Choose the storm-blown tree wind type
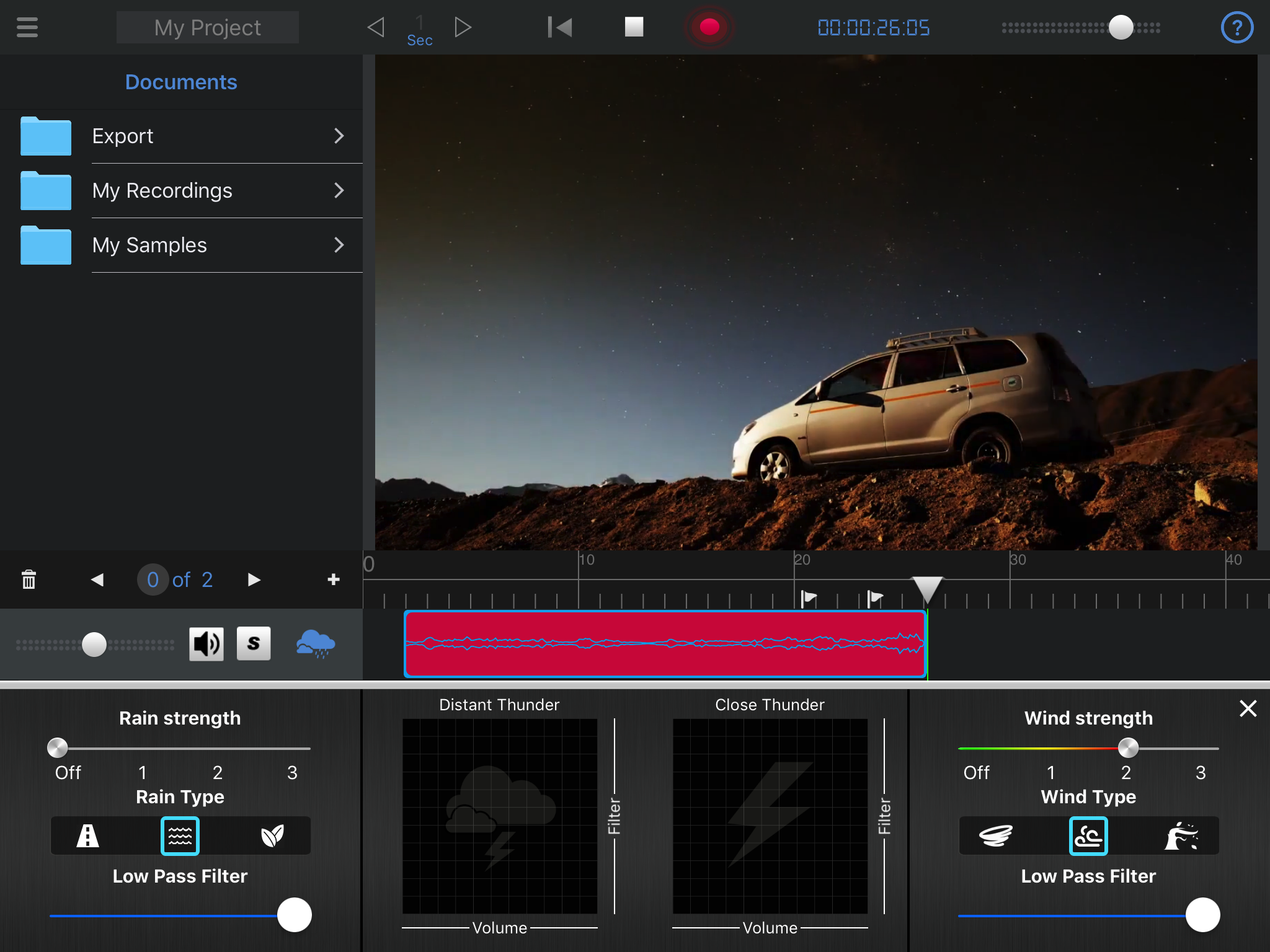The width and height of the screenshot is (1270, 952). point(1181,836)
